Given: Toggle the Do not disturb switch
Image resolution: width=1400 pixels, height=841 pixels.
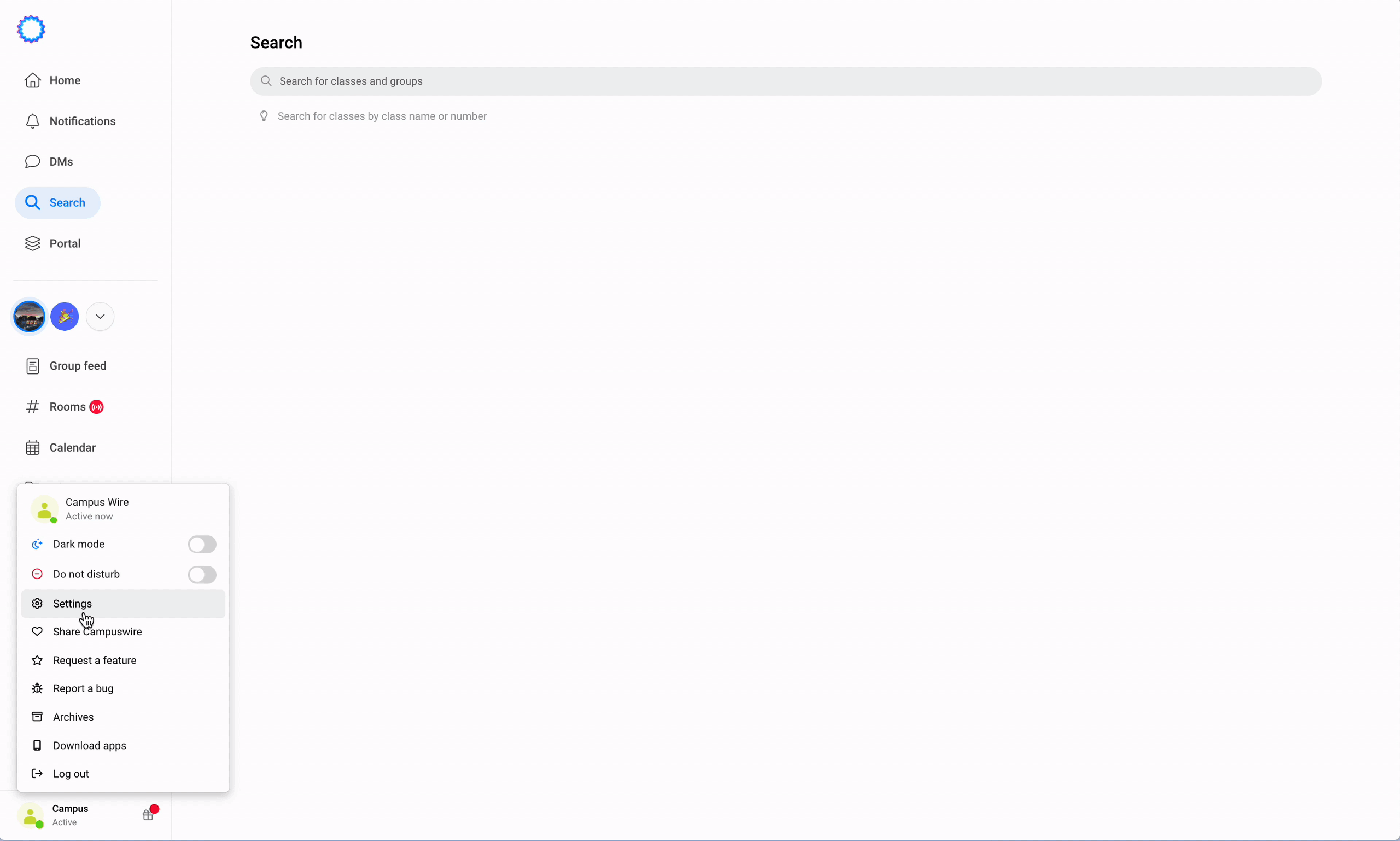Looking at the screenshot, I should point(201,573).
